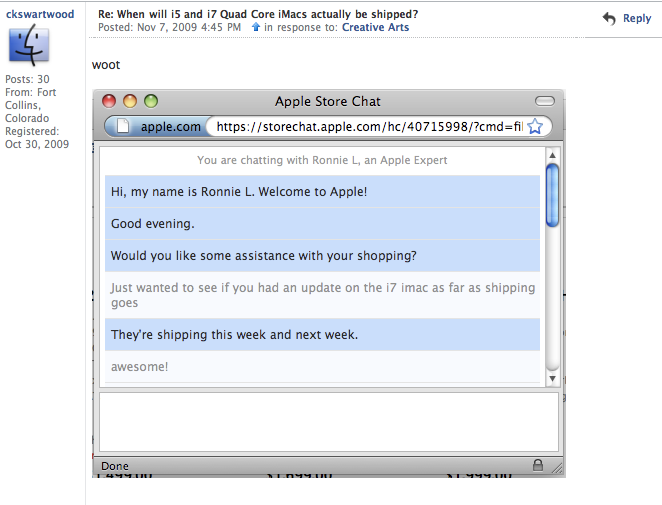
Task: Click 'You are chatting with Ronnie L' header
Action: tap(322, 160)
